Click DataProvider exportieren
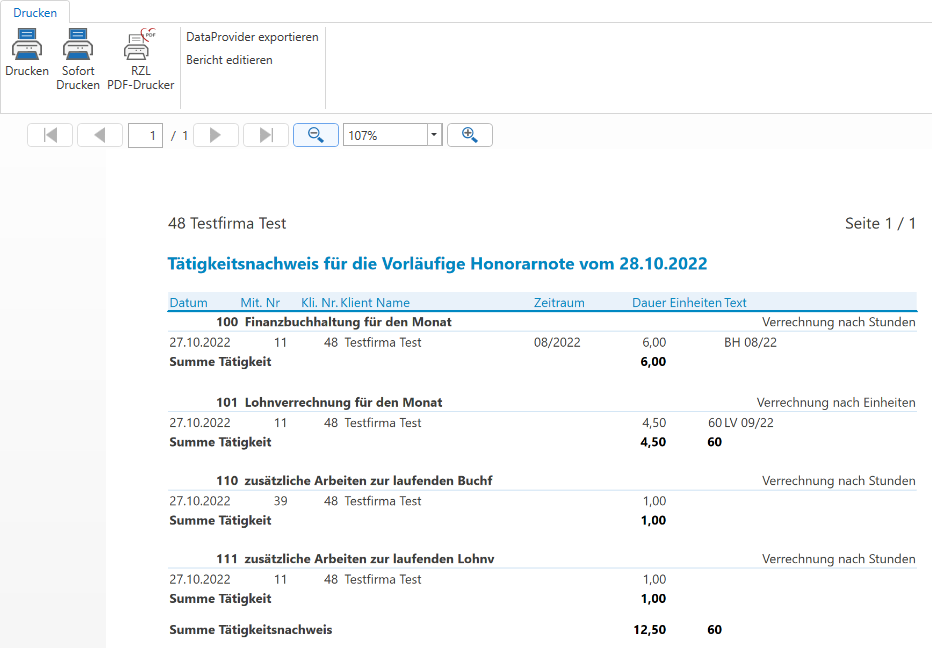The height and width of the screenshot is (648, 932). (x=252, y=37)
